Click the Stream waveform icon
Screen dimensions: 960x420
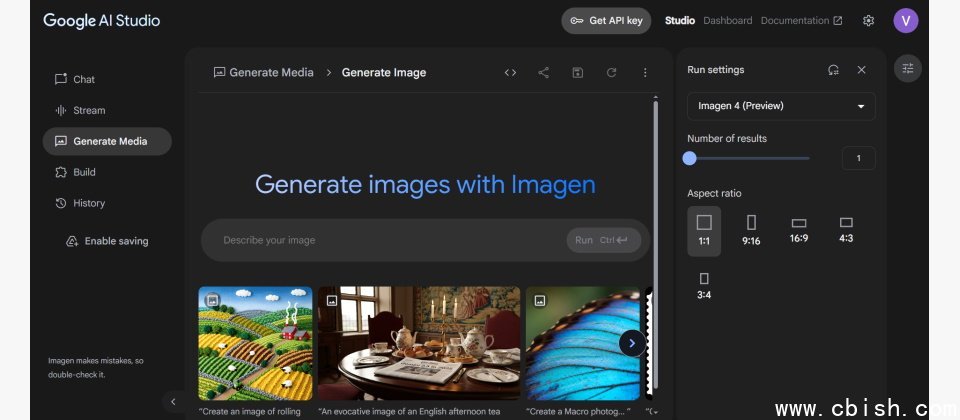coord(61,110)
